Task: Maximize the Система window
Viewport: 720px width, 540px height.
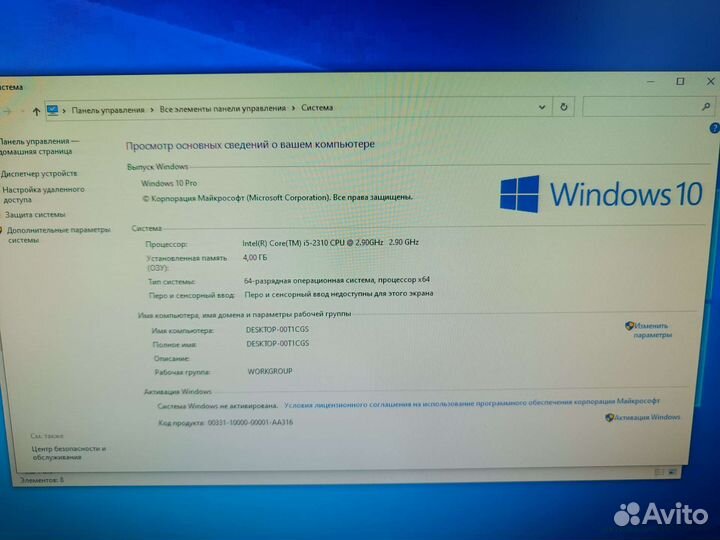Action: tap(680, 81)
